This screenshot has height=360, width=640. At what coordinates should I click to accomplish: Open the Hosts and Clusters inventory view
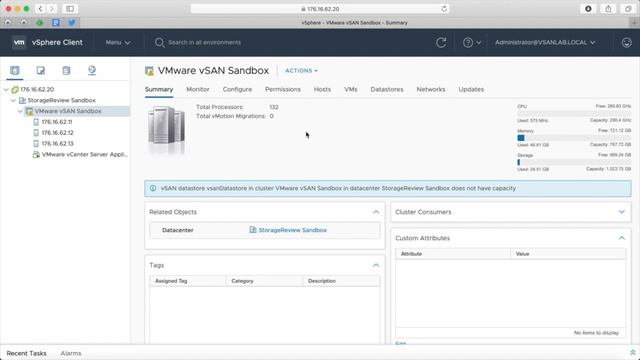tap(15, 70)
